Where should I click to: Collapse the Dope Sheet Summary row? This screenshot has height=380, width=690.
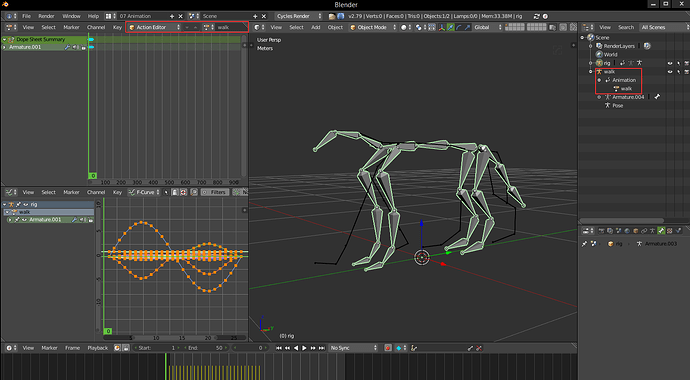coord(4,39)
